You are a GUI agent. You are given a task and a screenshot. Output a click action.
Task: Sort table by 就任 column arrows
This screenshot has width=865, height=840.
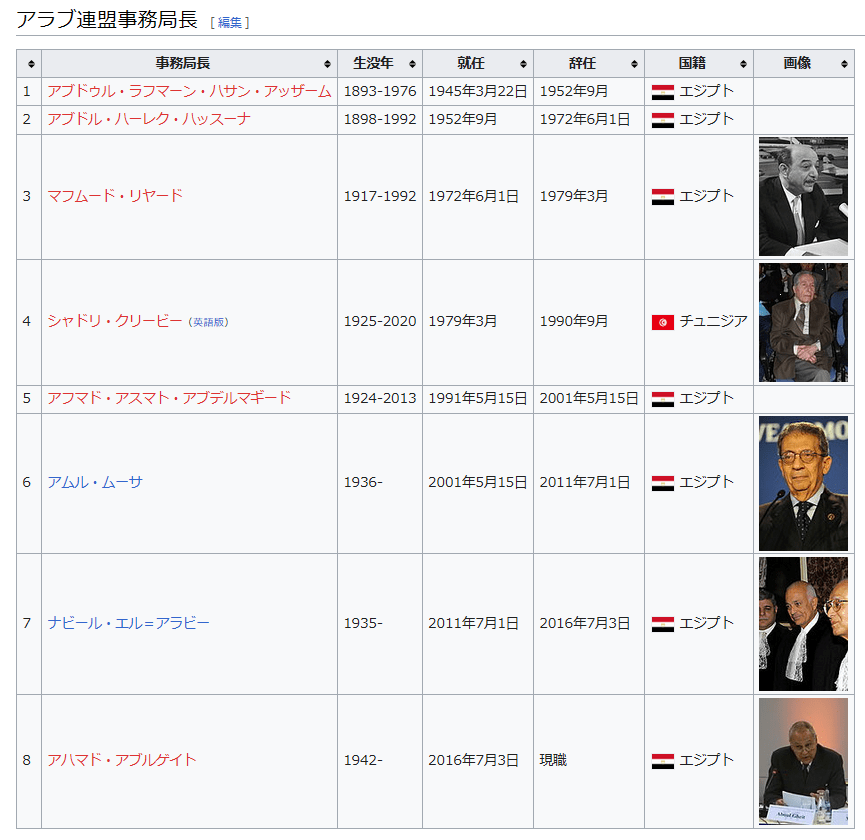pos(523,64)
